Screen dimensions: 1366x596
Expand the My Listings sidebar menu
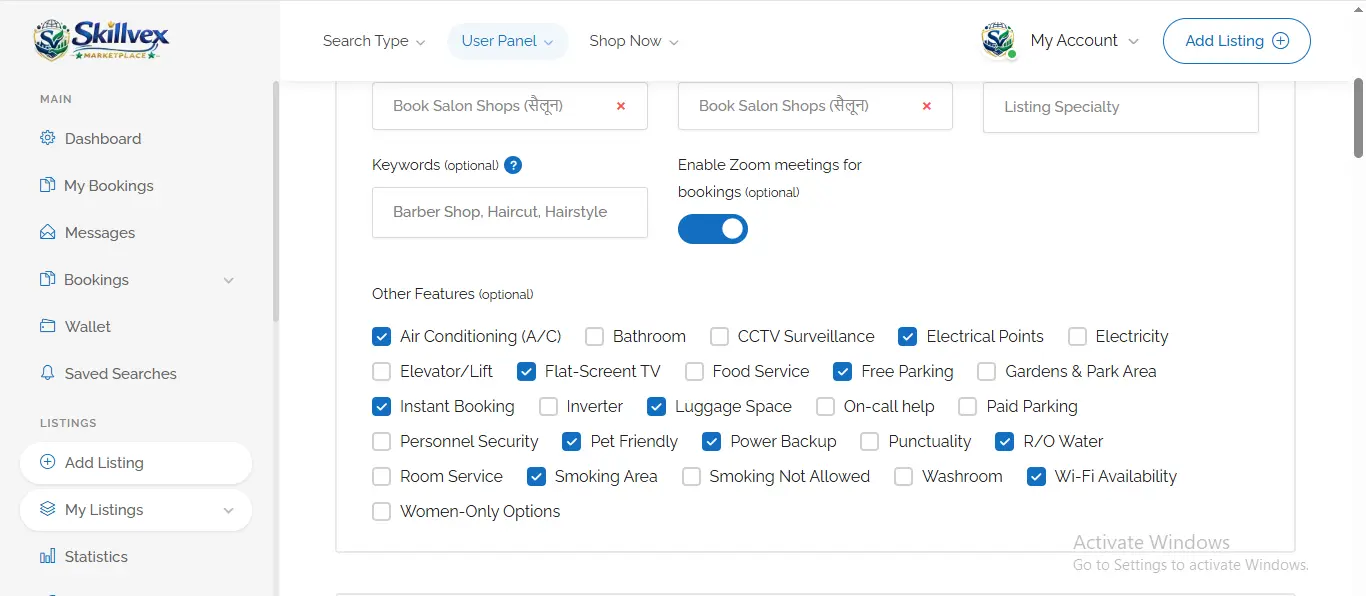tap(228, 510)
